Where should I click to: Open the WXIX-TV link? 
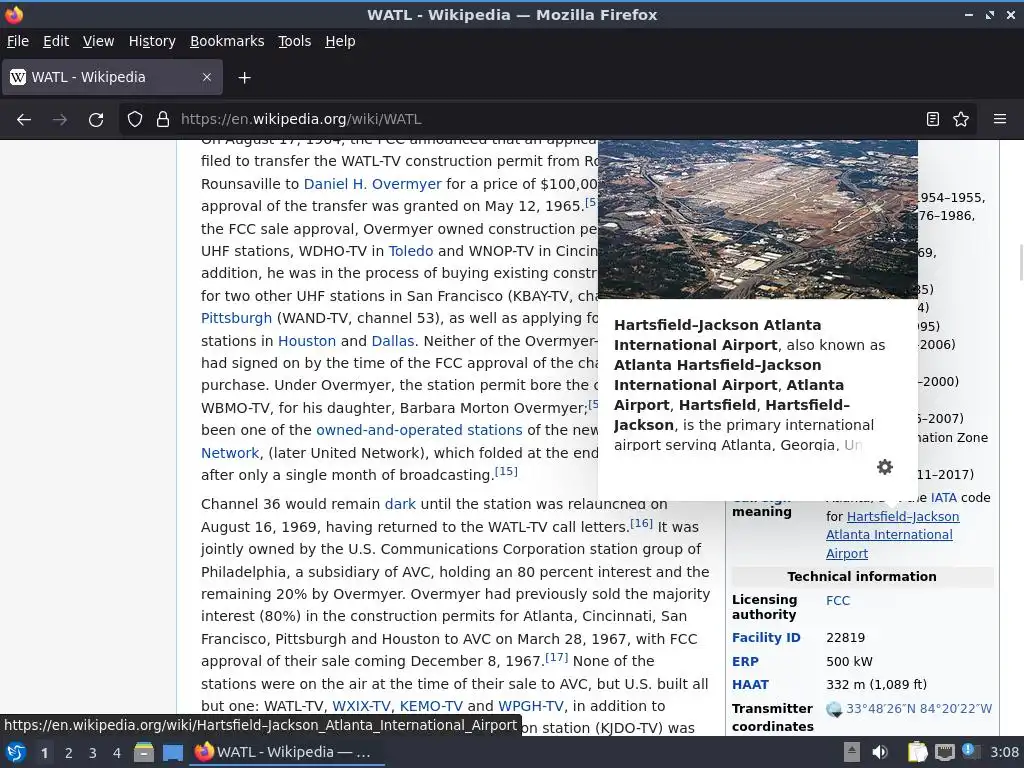click(361, 707)
